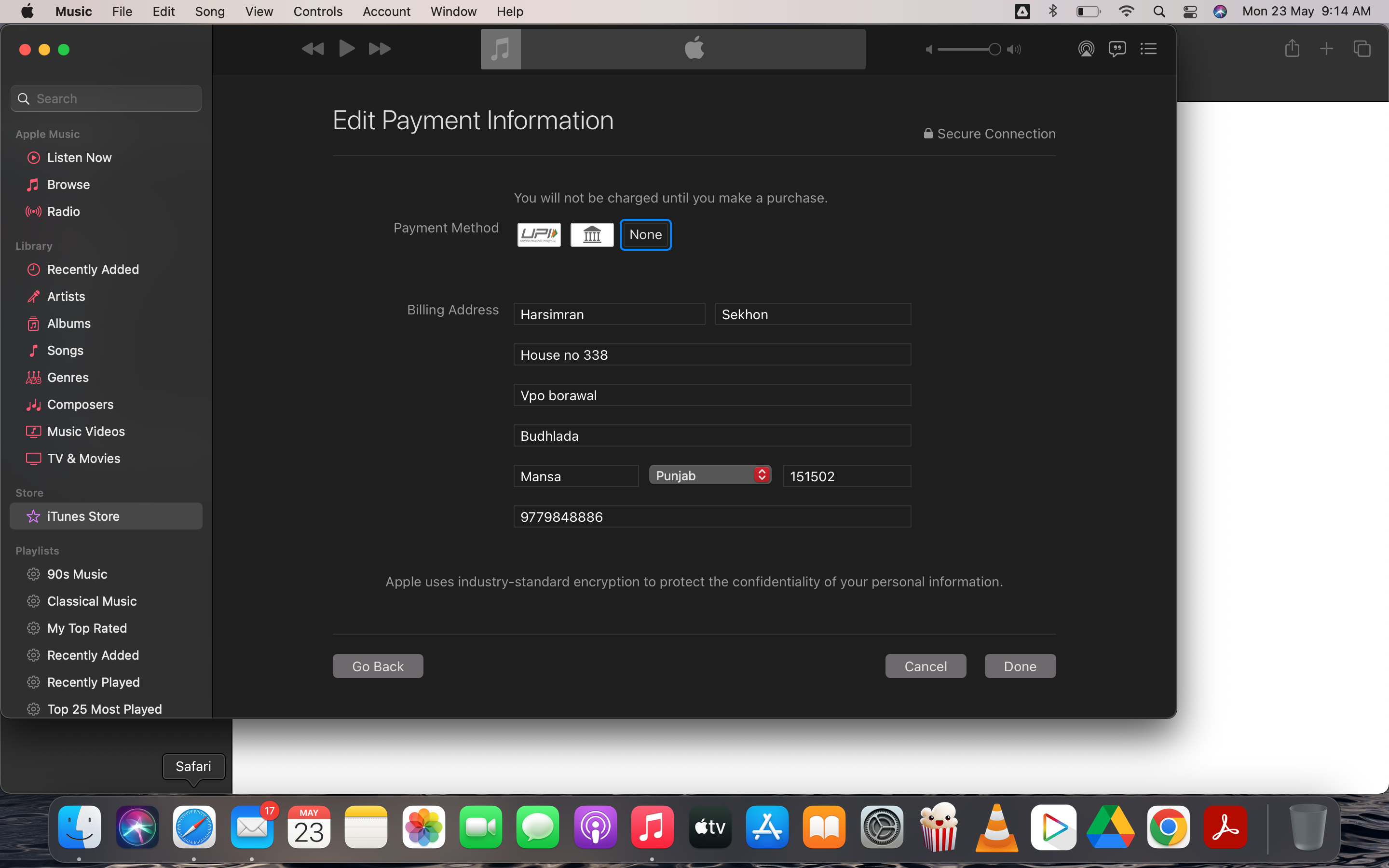Open the Controls menu
1389x868 pixels.
317,12
